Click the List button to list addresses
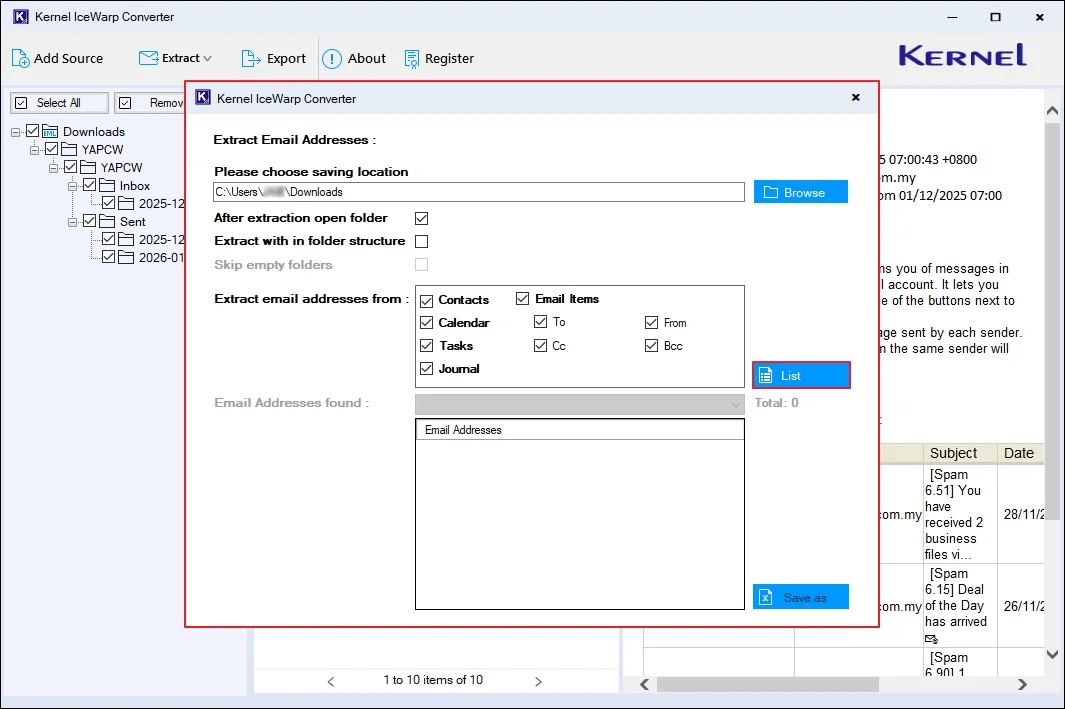 [800, 375]
